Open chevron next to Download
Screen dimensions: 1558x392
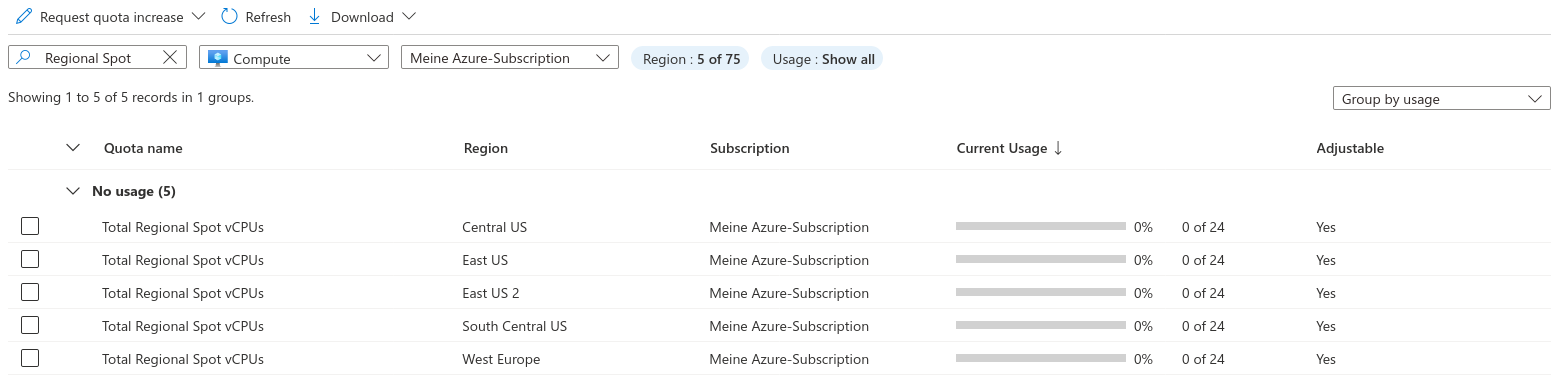tap(408, 17)
